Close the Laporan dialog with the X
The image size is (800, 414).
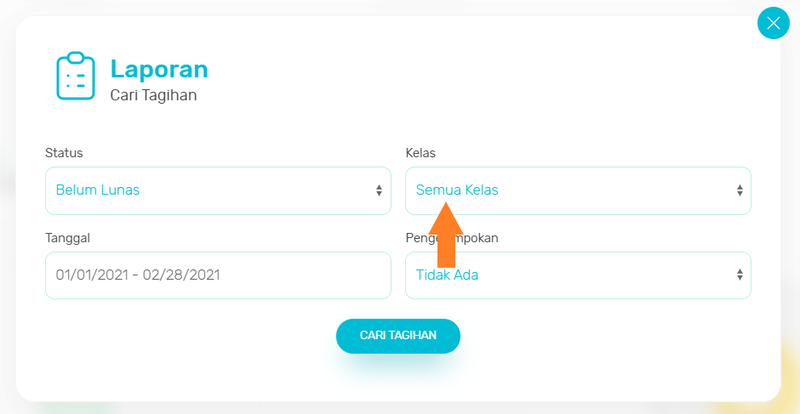(x=773, y=23)
